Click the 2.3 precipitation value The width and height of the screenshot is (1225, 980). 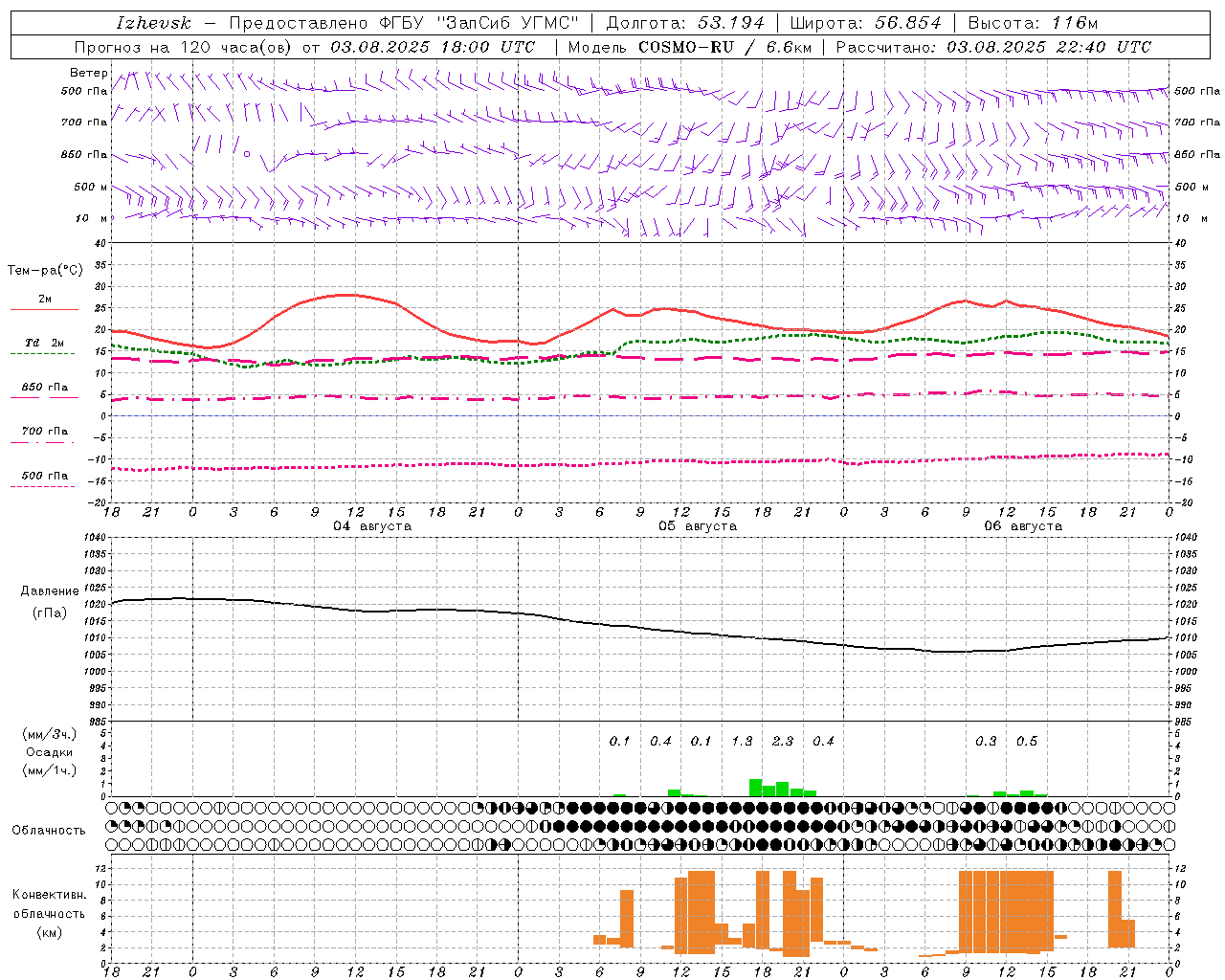pos(783,741)
